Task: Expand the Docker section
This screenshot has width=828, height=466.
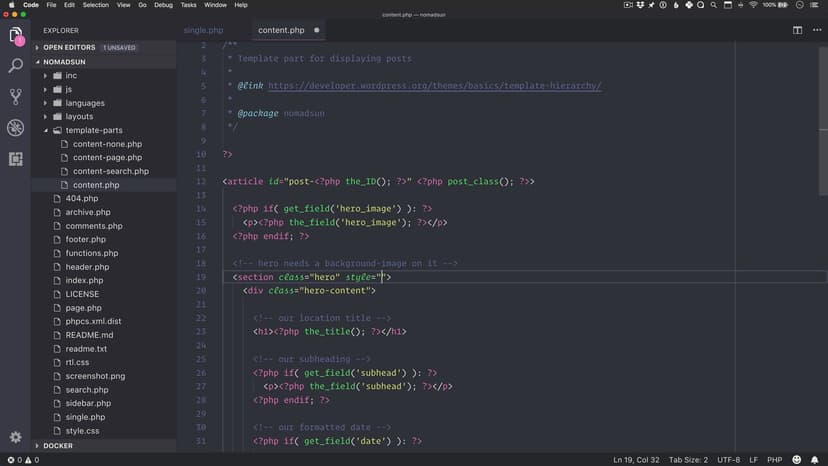Action: pos(58,446)
